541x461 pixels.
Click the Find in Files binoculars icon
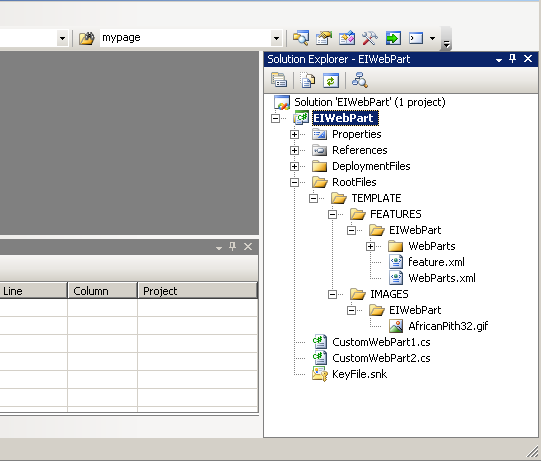click(86, 38)
